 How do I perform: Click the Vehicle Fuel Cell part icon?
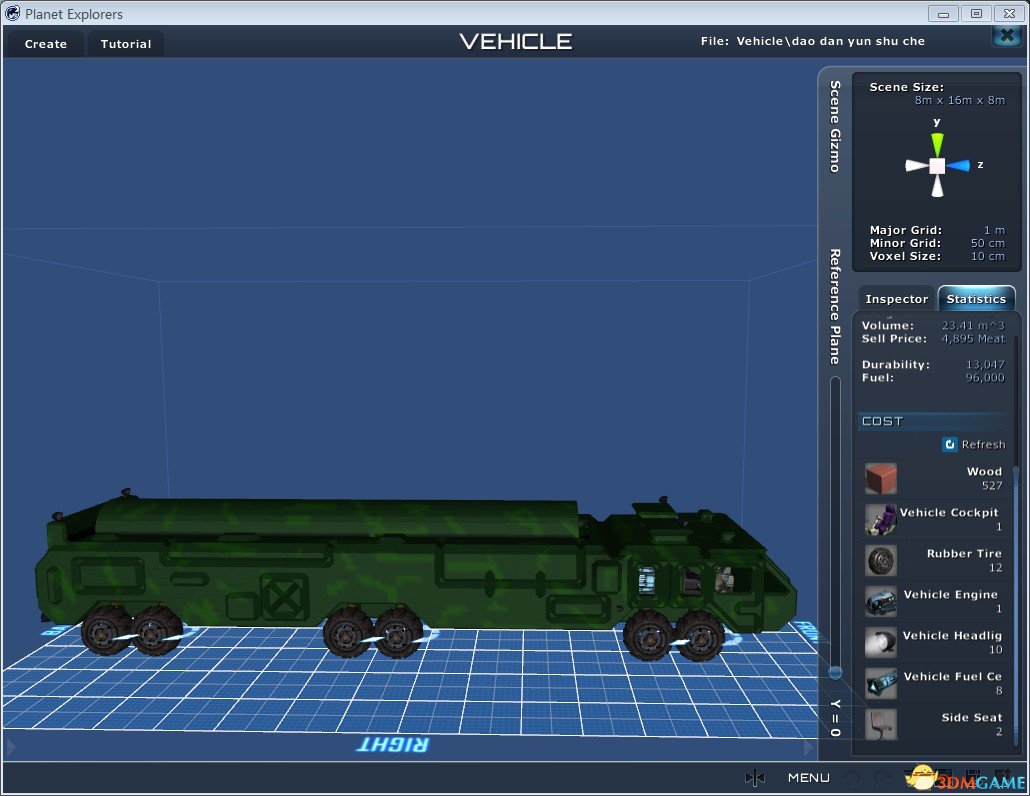pyautogui.click(x=881, y=684)
